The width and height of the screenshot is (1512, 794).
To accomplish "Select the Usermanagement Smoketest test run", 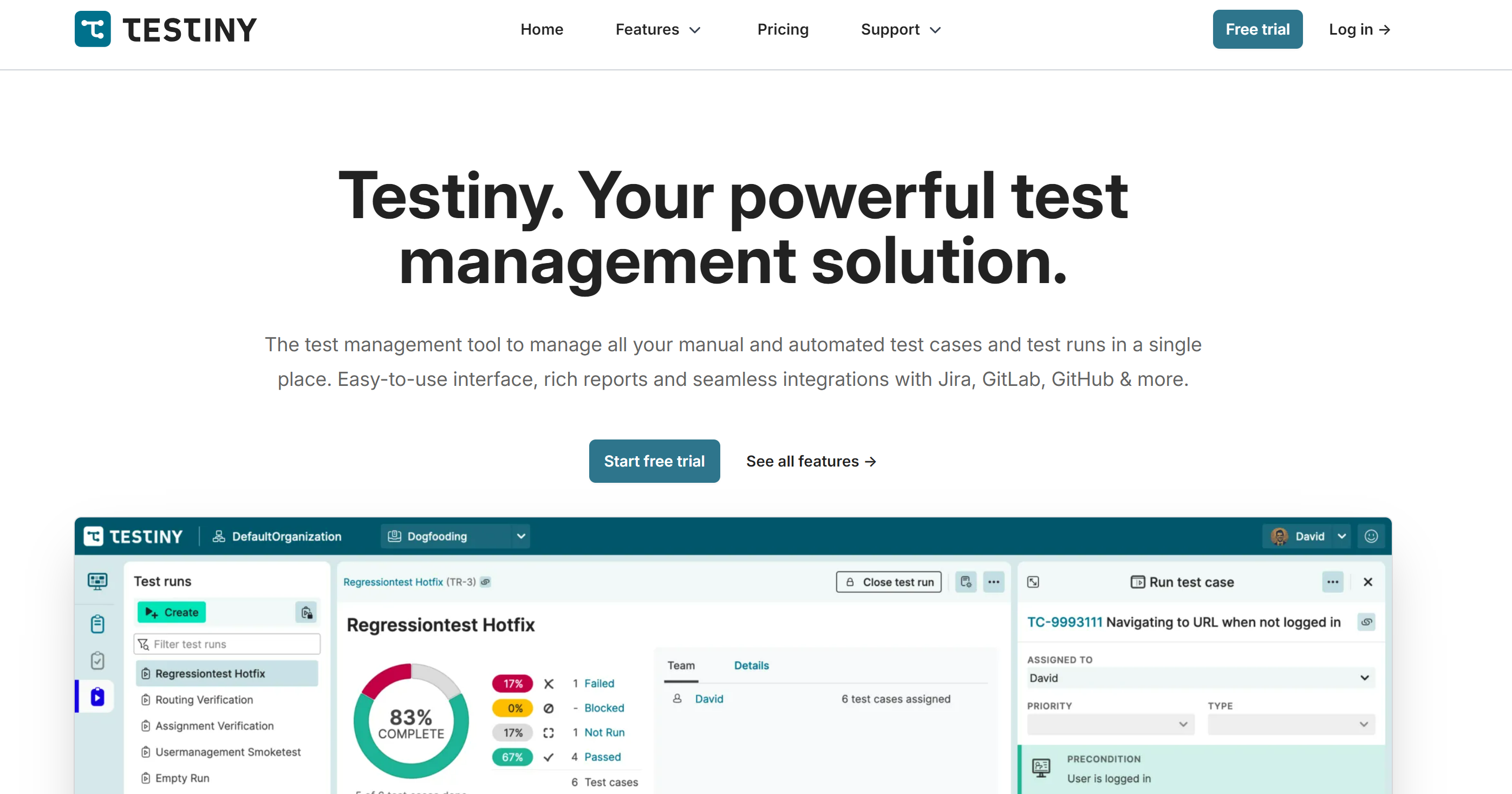I will [x=226, y=752].
